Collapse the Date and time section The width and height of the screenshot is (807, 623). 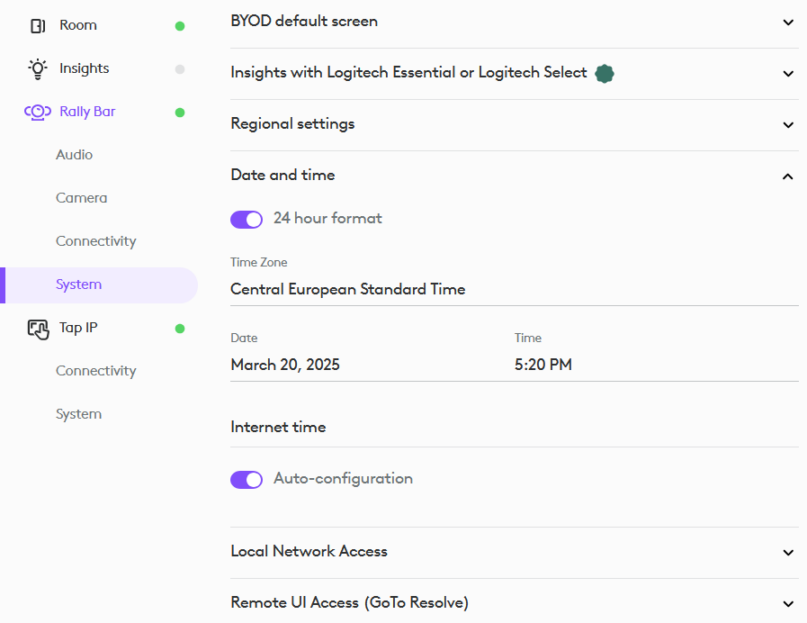pyautogui.click(x=786, y=173)
